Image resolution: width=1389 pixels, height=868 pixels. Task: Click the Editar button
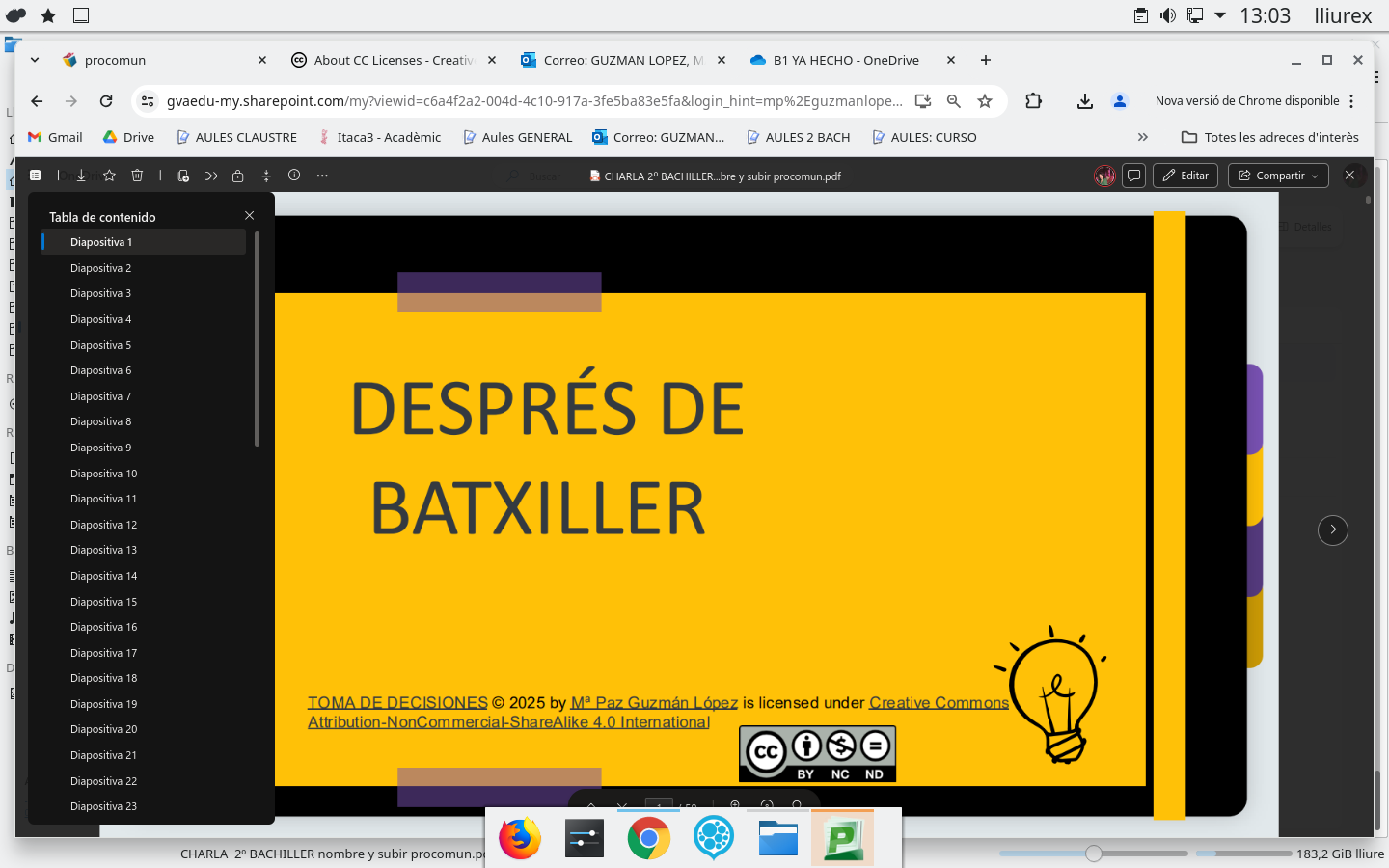click(x=1185, y=176)
